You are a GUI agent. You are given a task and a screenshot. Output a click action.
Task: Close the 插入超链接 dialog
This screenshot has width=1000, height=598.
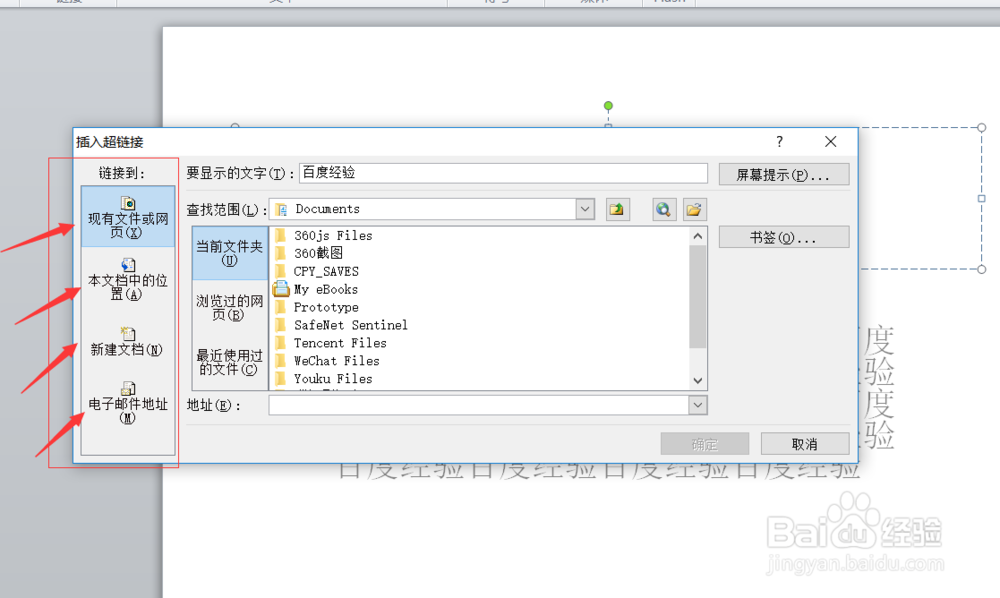pos(830,142)
